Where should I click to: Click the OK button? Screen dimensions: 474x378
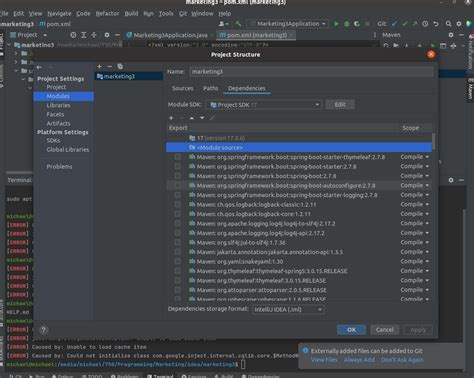pyautogui.click(x=351, y=330)
